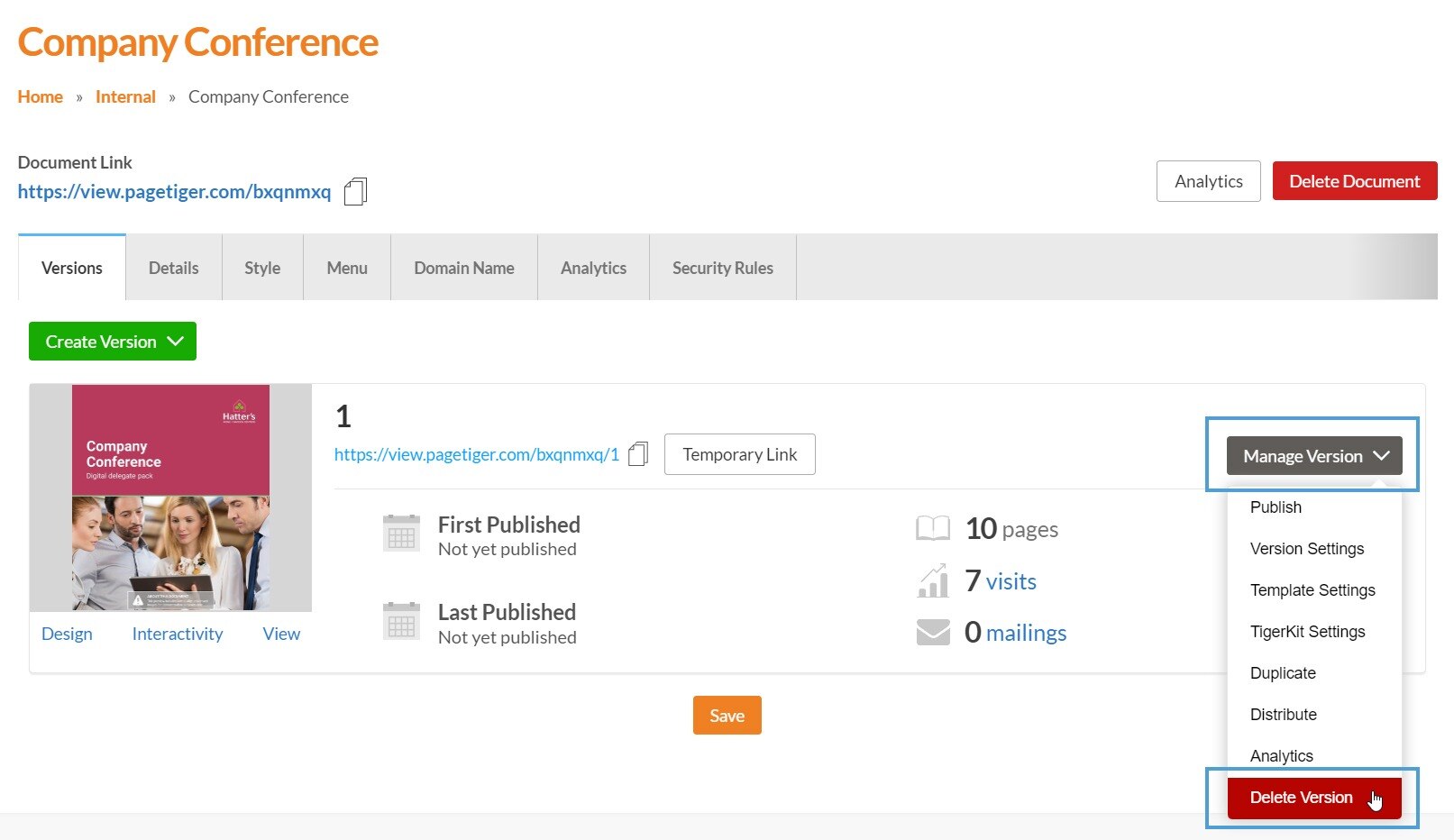Open the Domain Name tab
1454x840 pixels.
click(x=463, y=268)
